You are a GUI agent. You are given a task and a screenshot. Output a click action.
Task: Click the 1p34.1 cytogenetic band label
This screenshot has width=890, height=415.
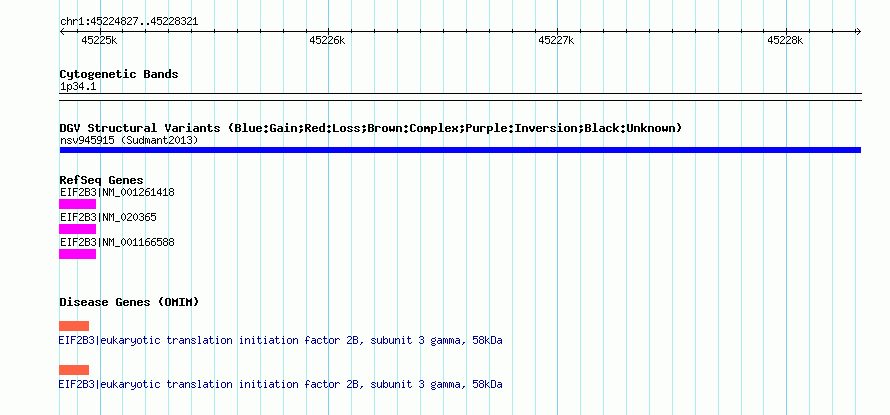coord(78,87)
